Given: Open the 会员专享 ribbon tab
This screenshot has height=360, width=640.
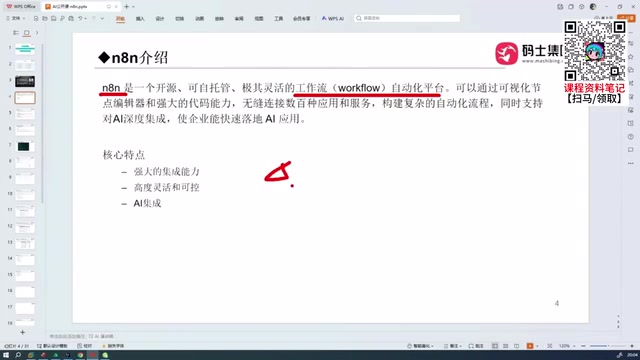Looking at the screenshot, I should point(302,19).
